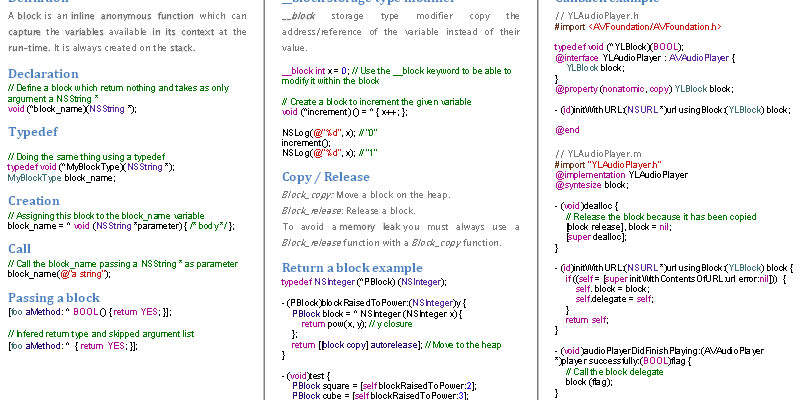This screenshot has height=400, width=800.
Task: Click the line "return self;"
Action: click(x=587, y=320)
